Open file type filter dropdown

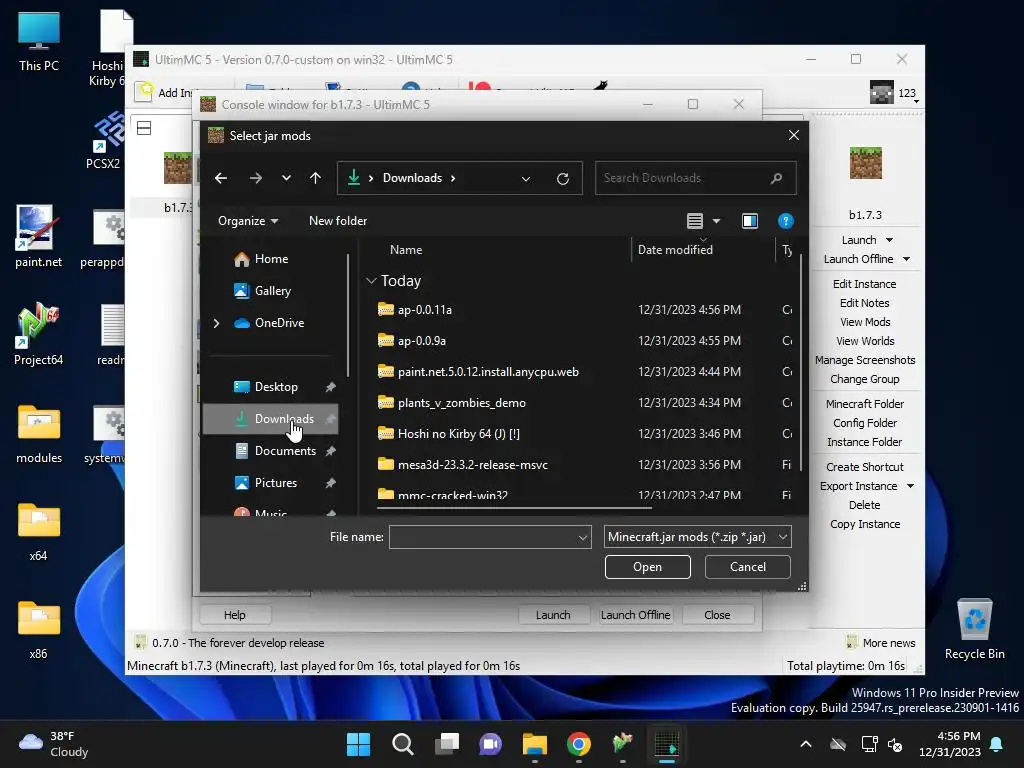pos(697,537)
